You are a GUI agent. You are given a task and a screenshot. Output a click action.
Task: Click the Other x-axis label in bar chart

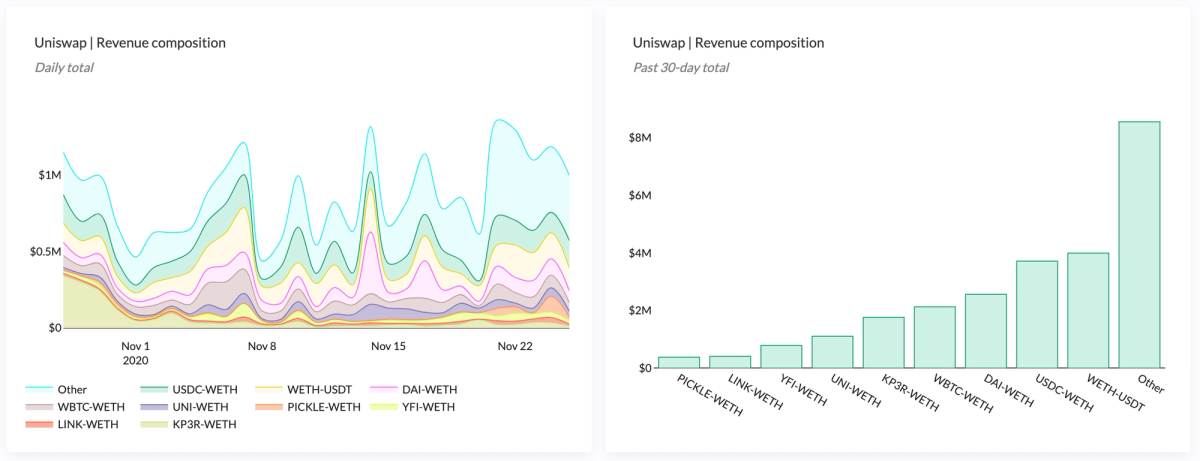tap(1149, 383)
